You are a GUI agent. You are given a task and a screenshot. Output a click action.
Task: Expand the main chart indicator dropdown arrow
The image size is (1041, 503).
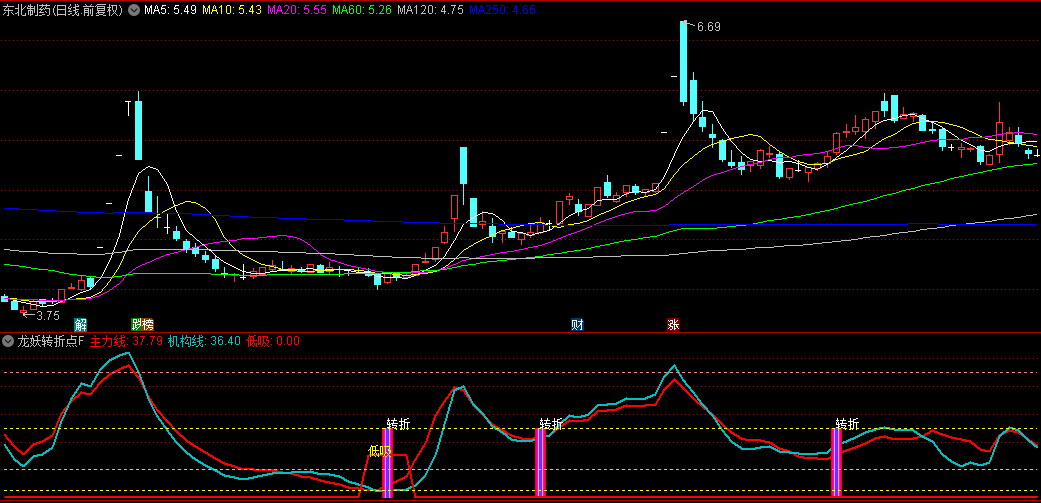pos(134,10)
